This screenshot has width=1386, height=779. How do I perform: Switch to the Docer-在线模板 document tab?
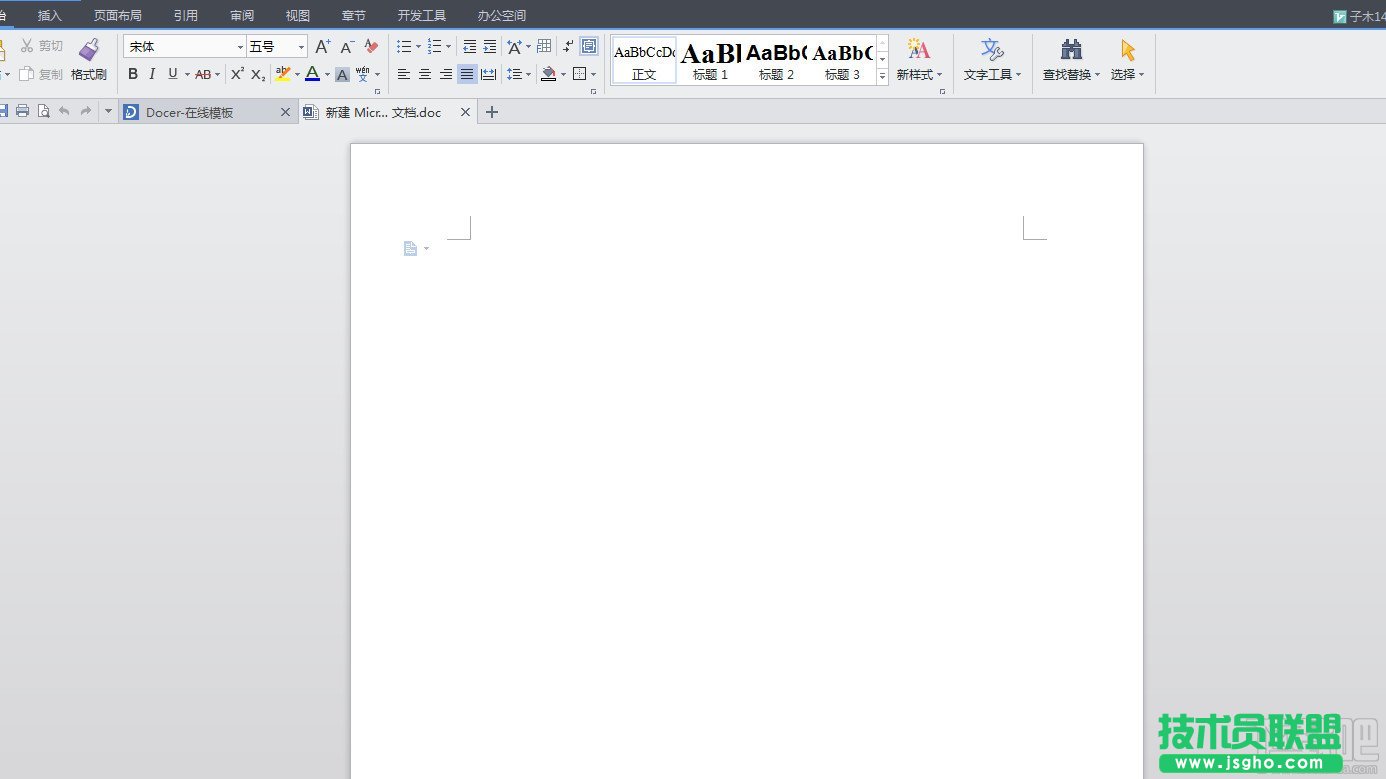pyautogui.click(x=200, y=112)
